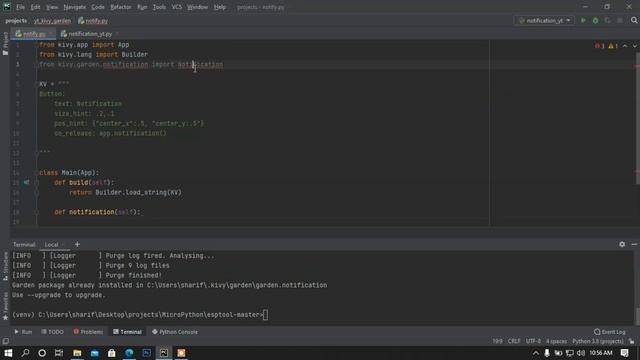Viewport: 640px width, 360px height.
Task: Switch to the notification_yt.py editor tab
Action: click(89, 34)
